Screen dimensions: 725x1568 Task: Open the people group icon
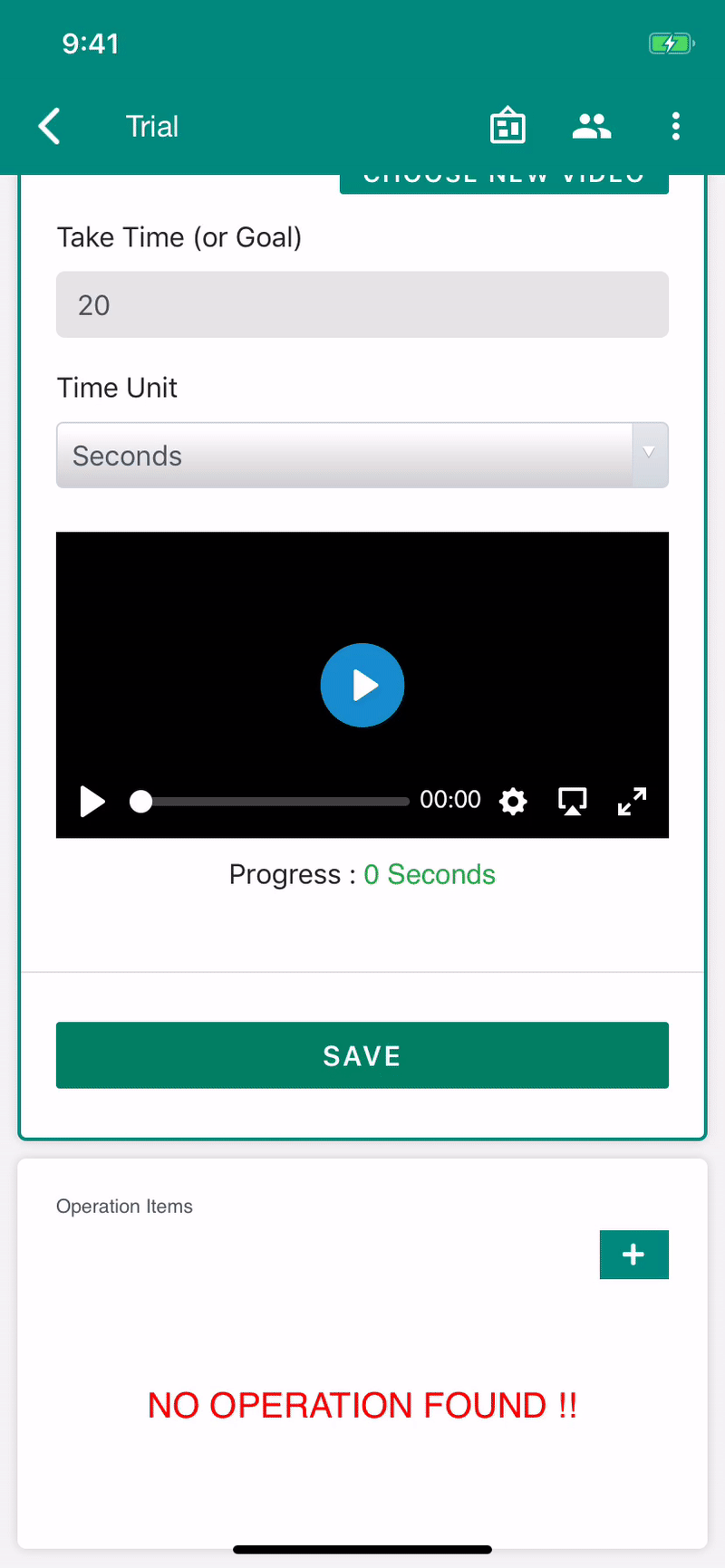(592, 126)
